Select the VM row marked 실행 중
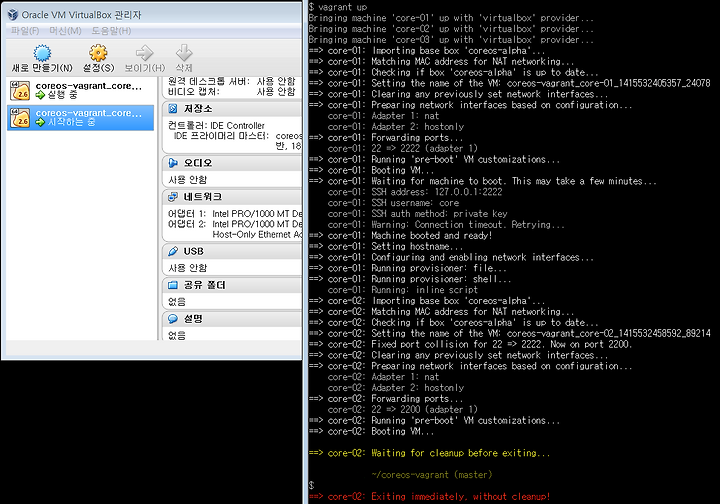This screenshot has width=720, height=504. coord(80,90)
